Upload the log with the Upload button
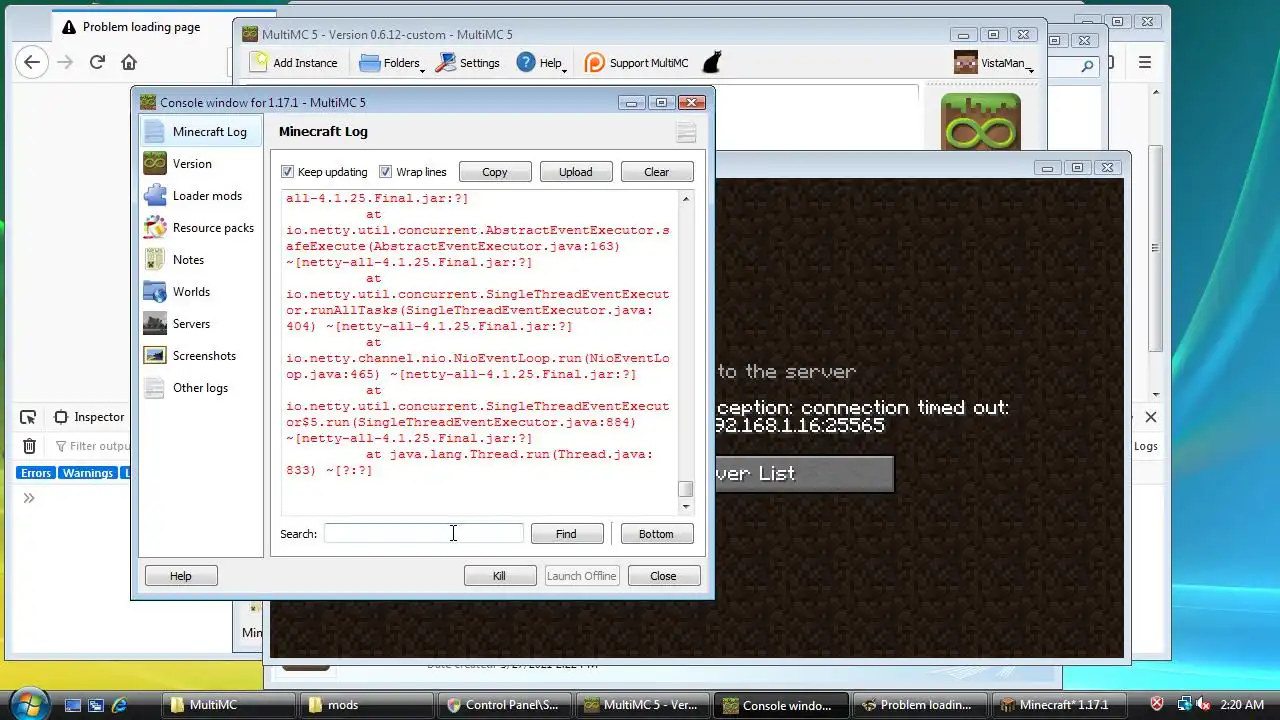Viewport: 1280px width, 720px height. coord(576,172)
